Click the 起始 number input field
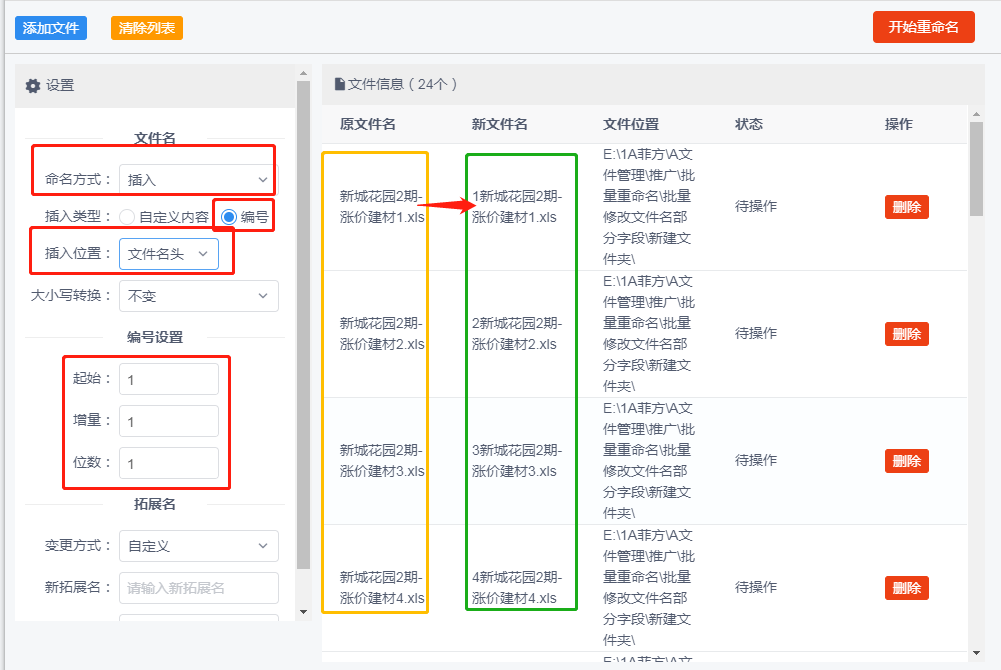Screen dimensions: 1001x670 click(169, 380)
